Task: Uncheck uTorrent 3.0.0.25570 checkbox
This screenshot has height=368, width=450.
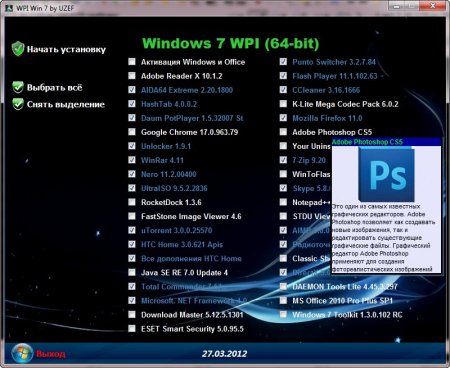Action: pyautogui.click(x=132, y=230)
